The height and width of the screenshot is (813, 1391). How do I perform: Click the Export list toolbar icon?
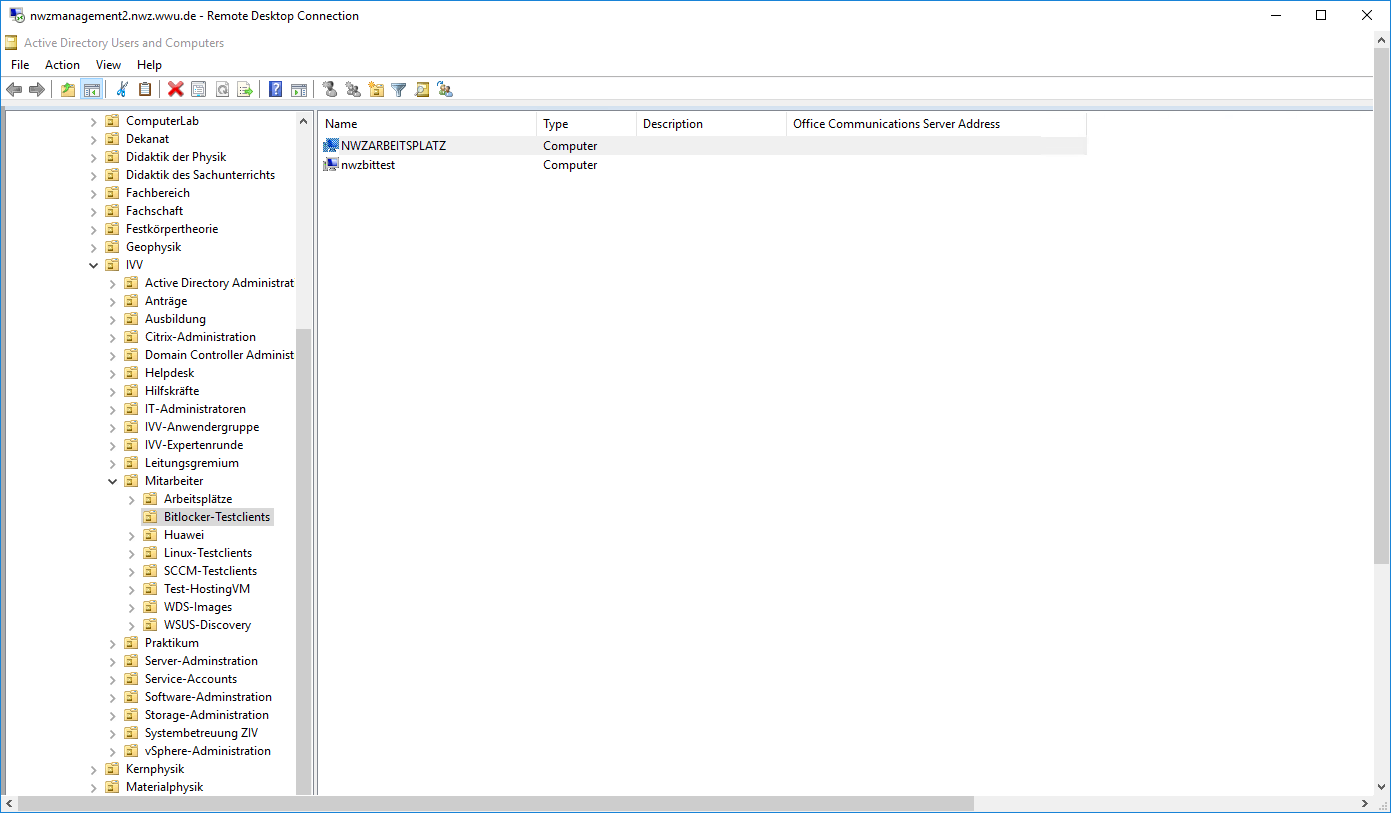(x=244, y=90)
